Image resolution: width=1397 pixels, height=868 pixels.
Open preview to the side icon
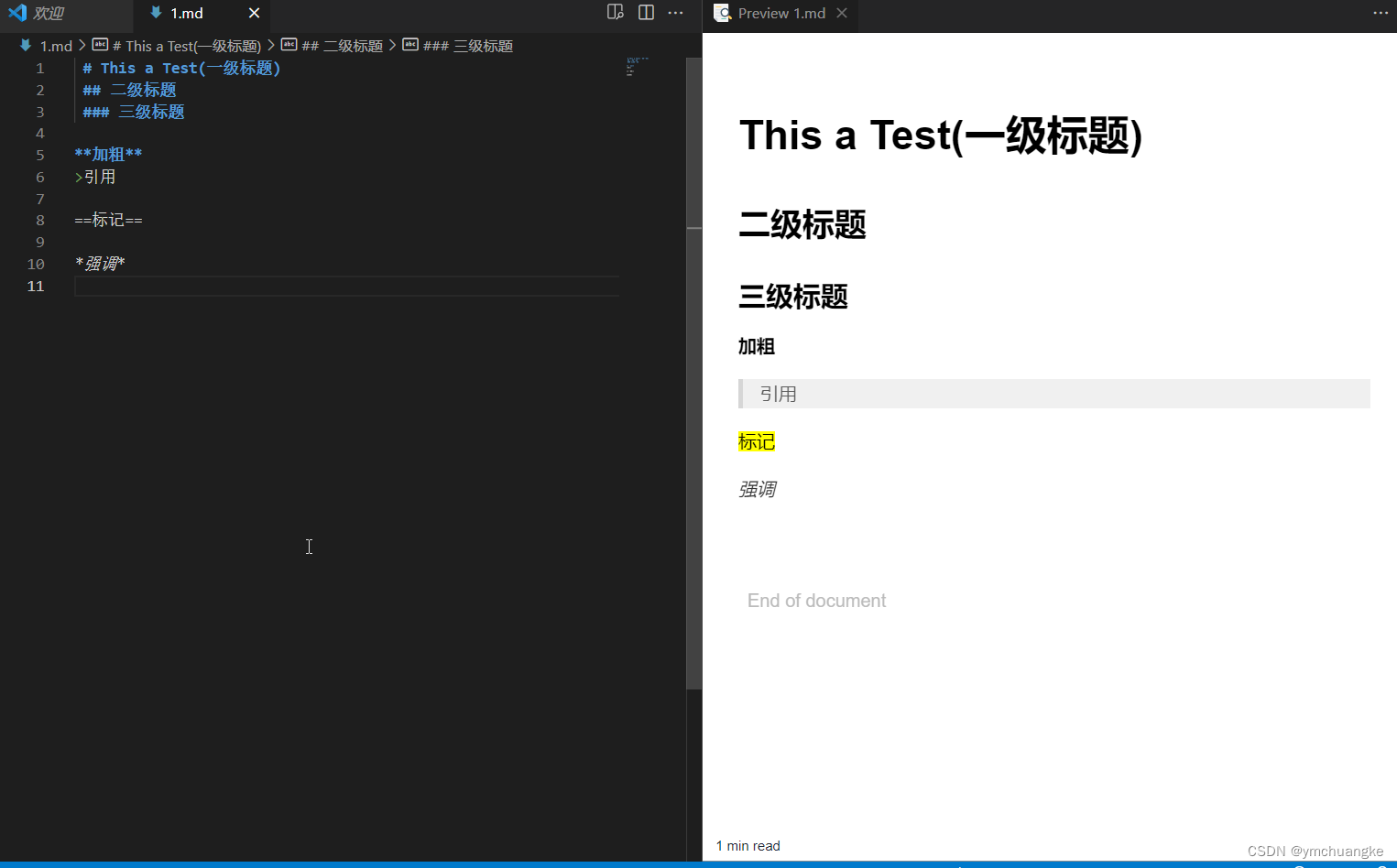click(x=616, y=13)
